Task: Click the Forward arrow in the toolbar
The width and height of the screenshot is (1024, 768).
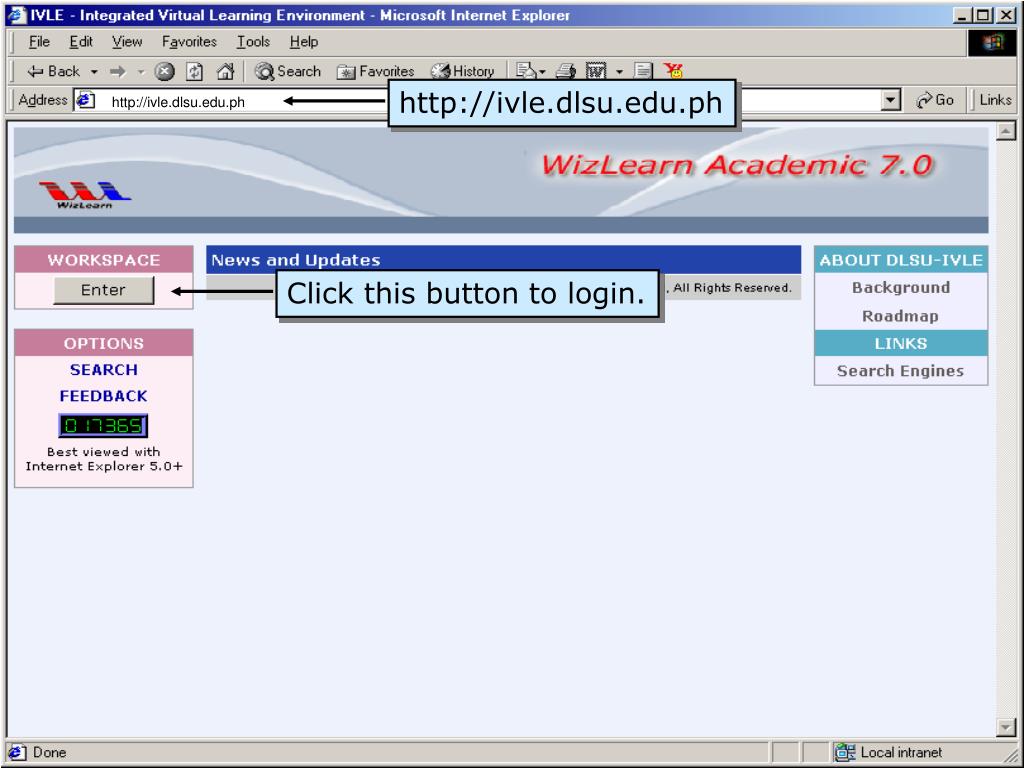Action: pyautogui.click(x=118, y=71)
